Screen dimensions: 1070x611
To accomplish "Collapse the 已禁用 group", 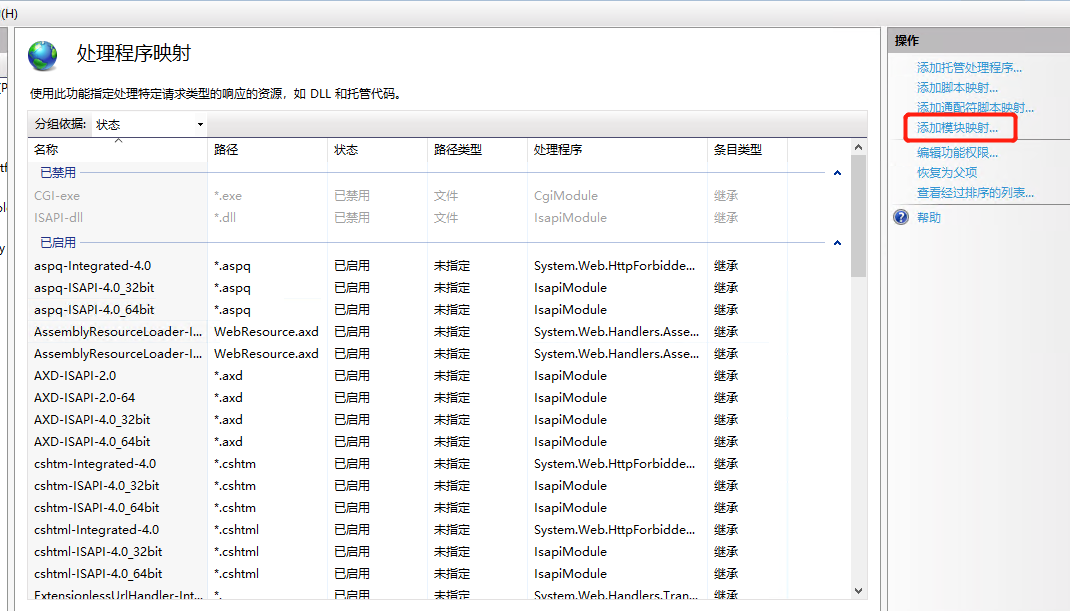I will click(837, 173).
